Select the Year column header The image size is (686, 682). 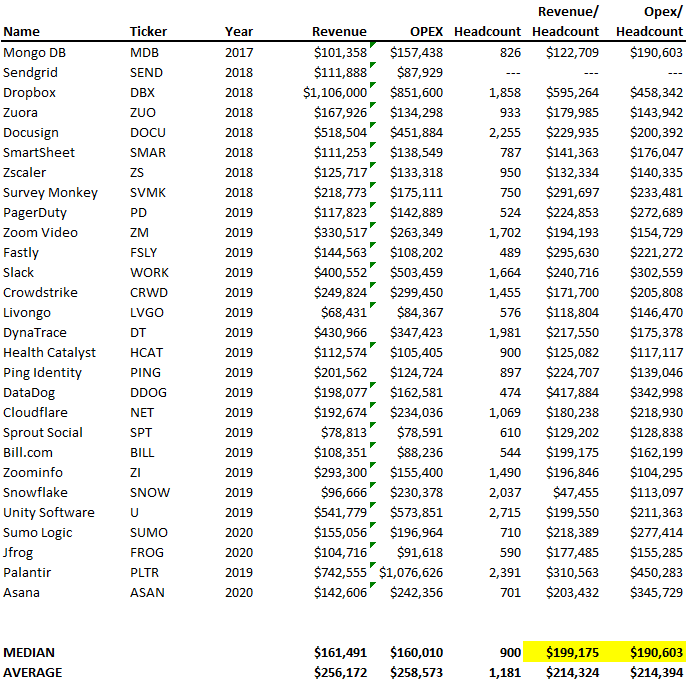239,32
